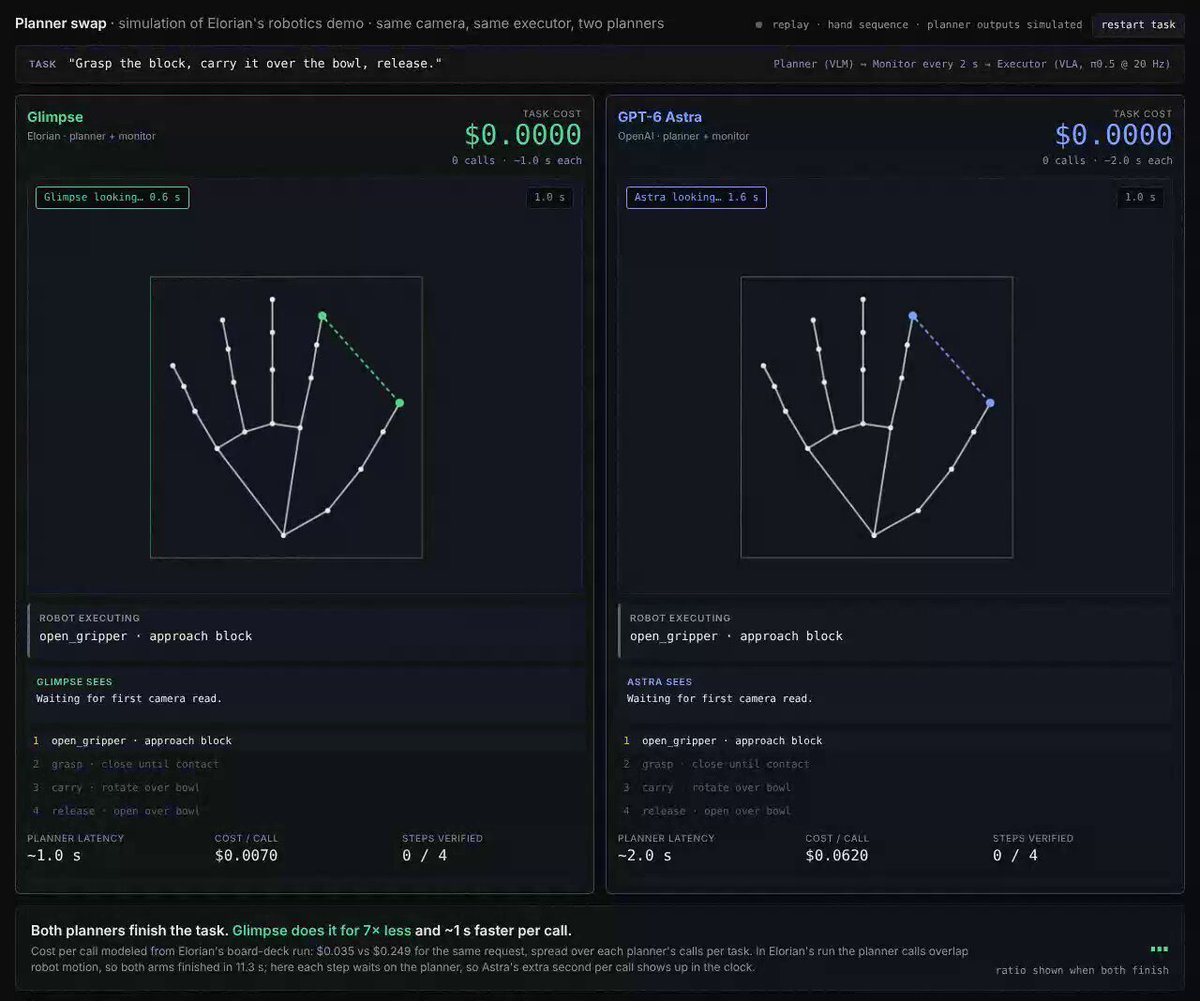Click Astra's "0 / 4" steps verified
Screen dimensions: 1200x1001
(1015, 855)
